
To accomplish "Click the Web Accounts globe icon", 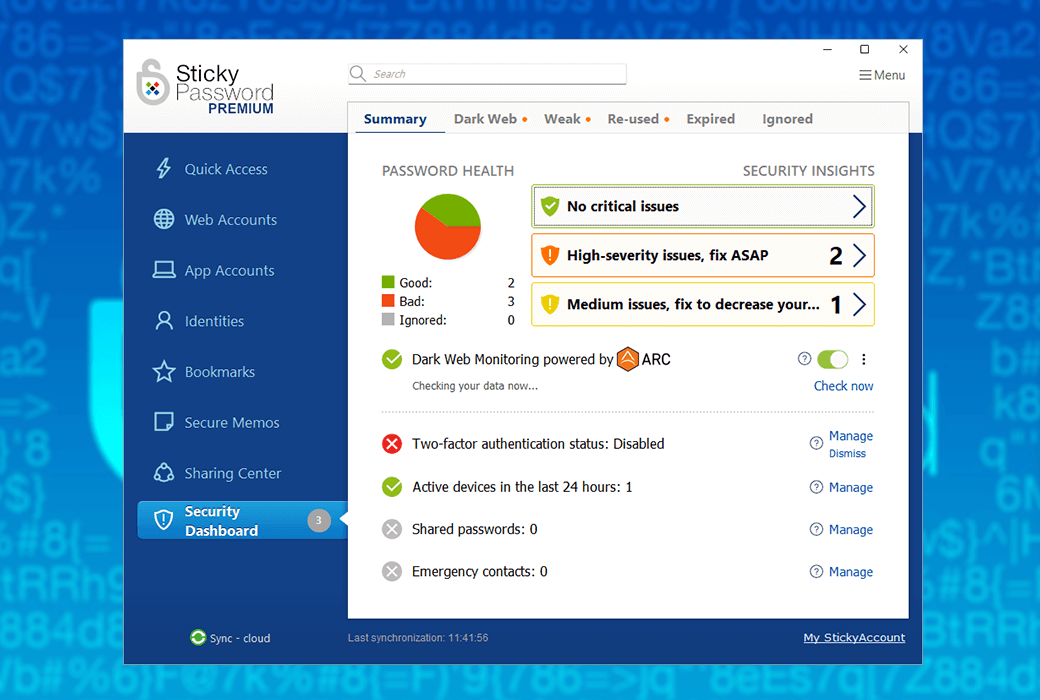I will click(x=164, y=220).
